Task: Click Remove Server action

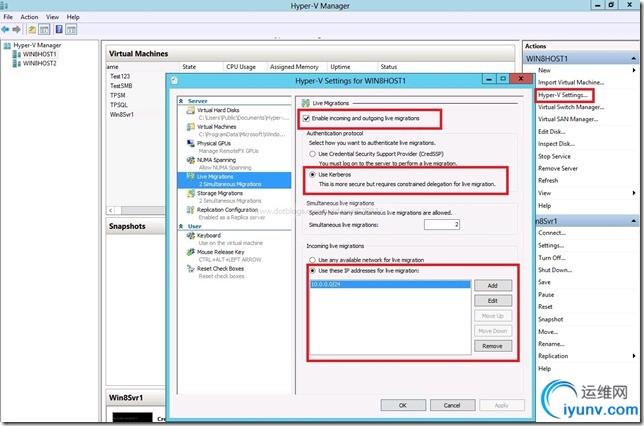Action: pos(558,168)
